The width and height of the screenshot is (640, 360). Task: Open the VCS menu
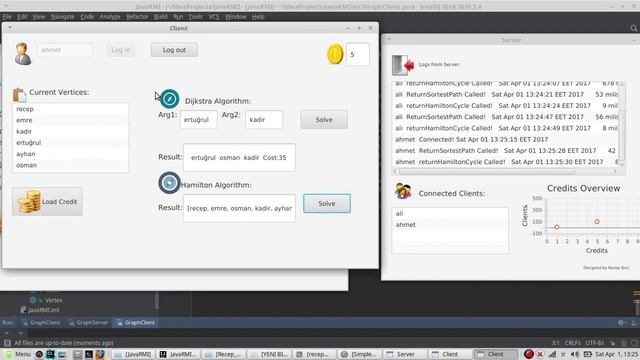(213, 17)
